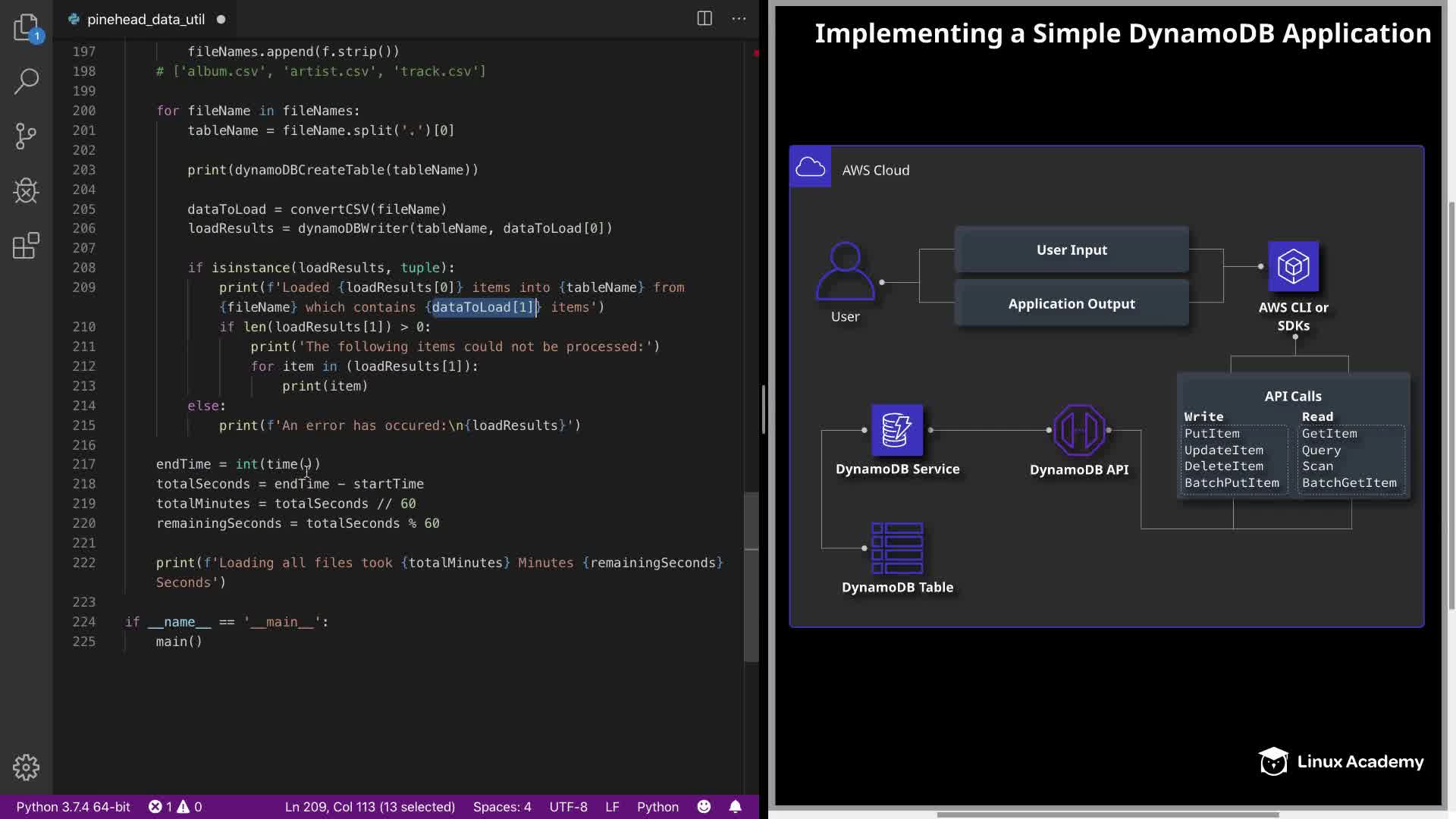Open UTF-8 encoding selector

[x=568, y=807]
